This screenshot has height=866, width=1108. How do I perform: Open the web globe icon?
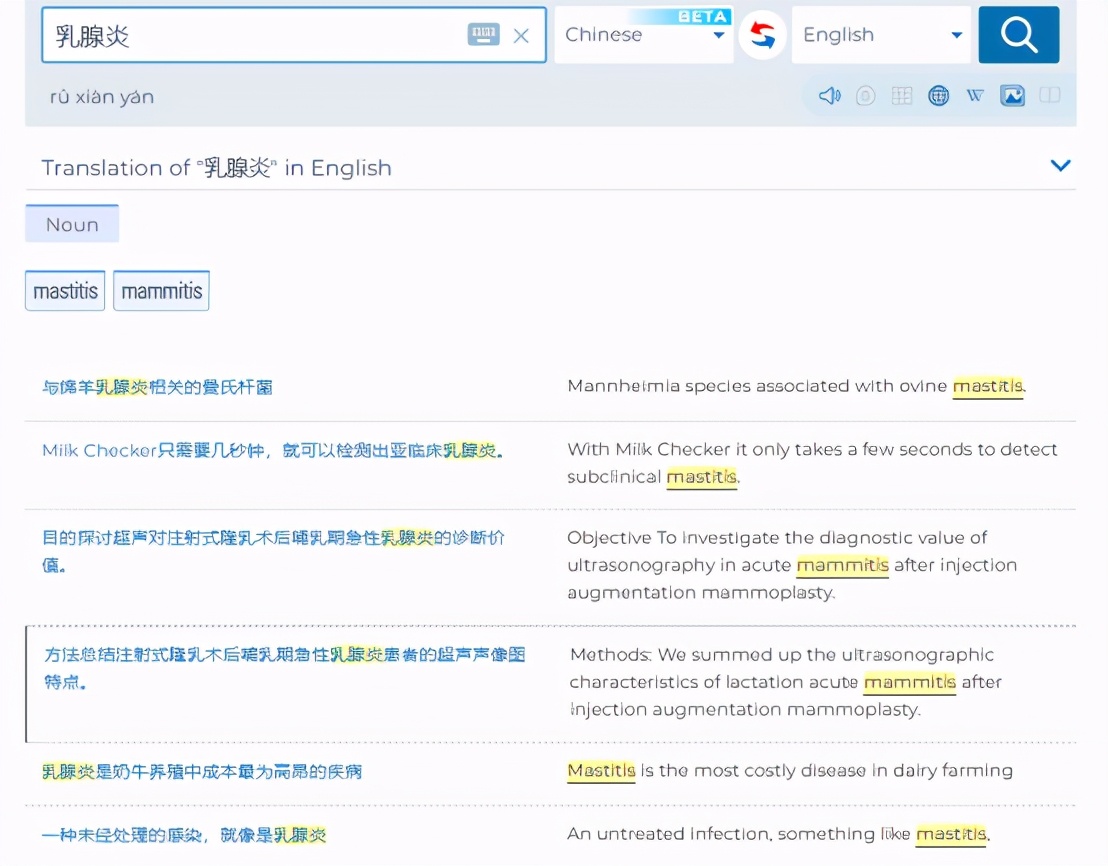pyautogui.click(x=938, y=95)
